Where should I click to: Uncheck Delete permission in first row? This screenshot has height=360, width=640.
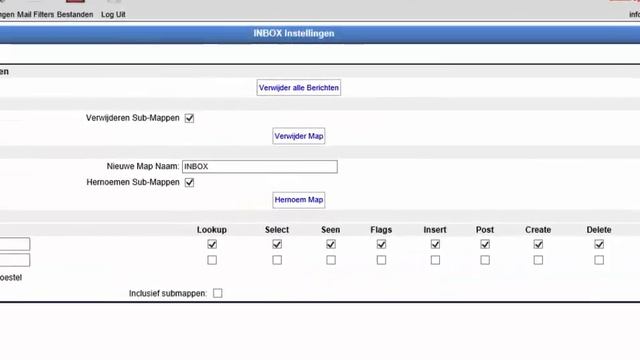tap(599, 244)
